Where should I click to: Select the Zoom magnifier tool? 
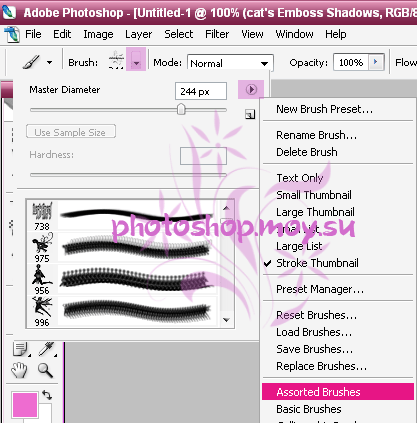pyautogui.click(x=45, y=370)
